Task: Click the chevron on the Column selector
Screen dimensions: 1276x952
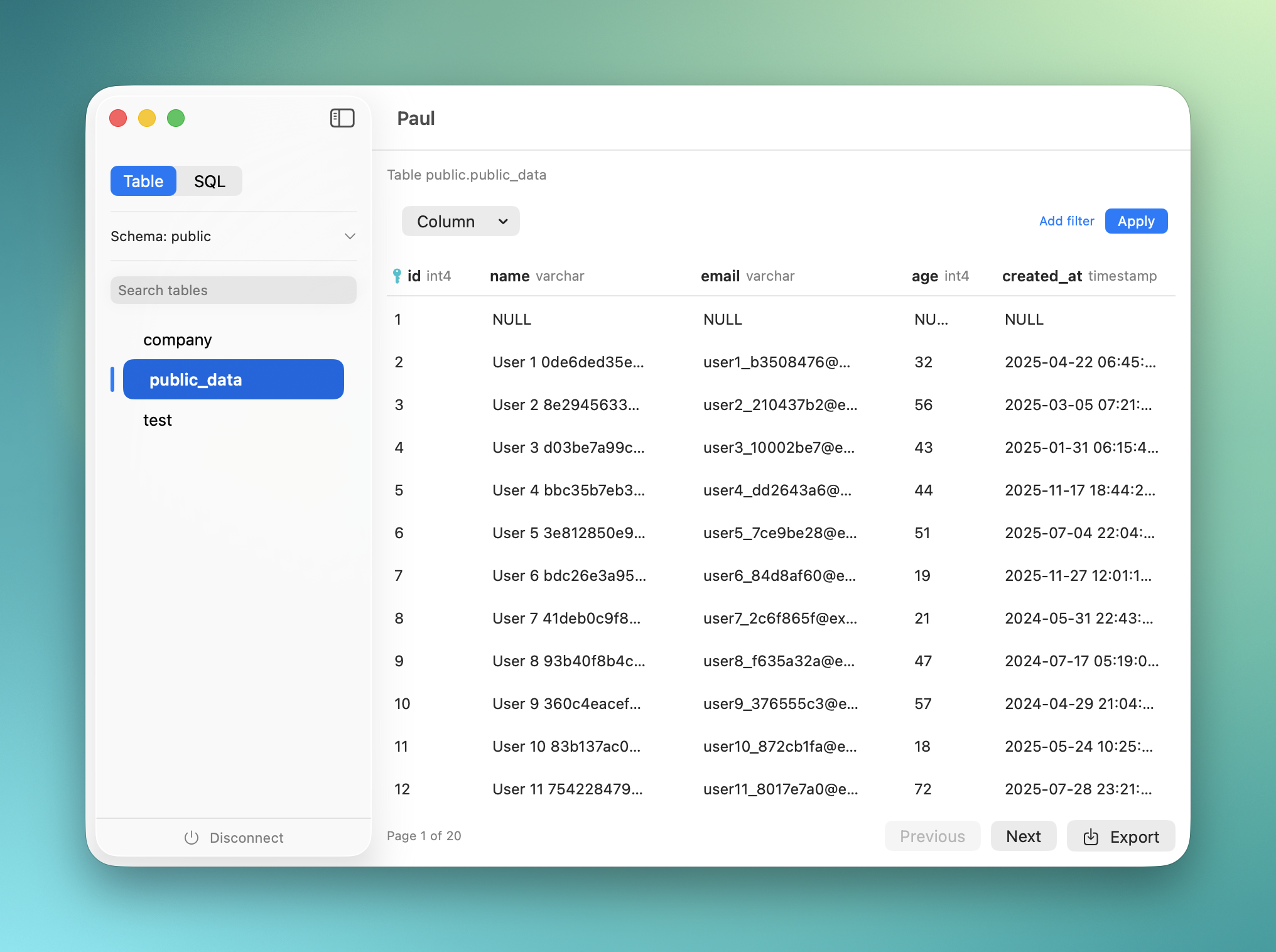Action: [x=502, y=221]
